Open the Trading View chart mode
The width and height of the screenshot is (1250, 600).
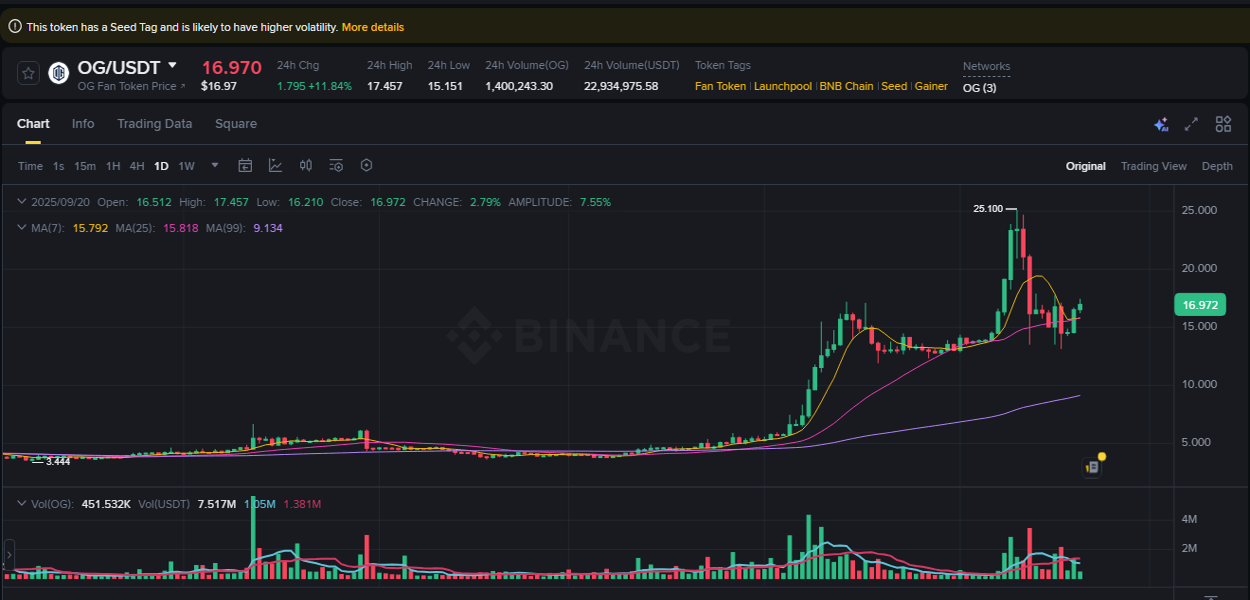point(1154,166)
